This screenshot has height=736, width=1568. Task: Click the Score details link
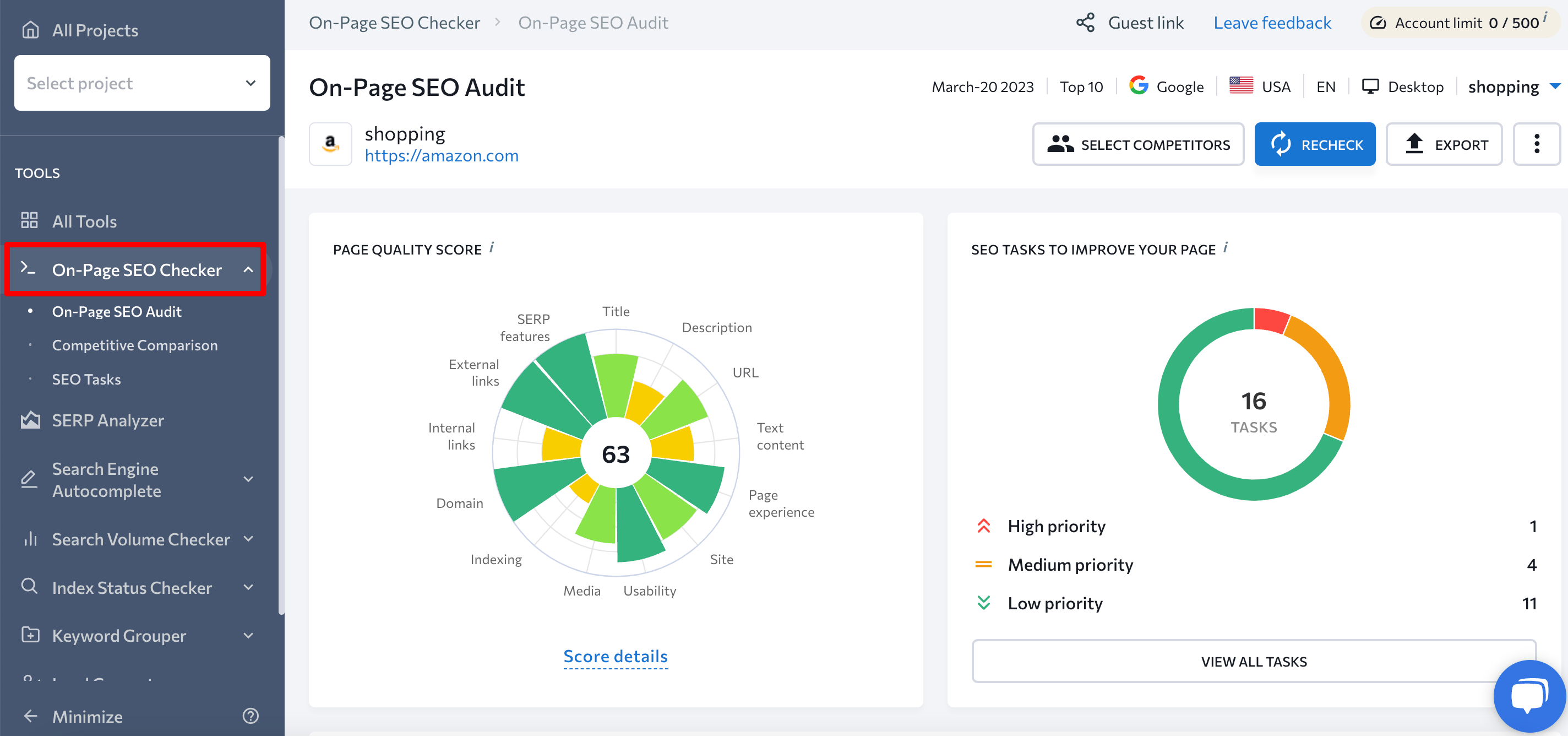[616, 656]
